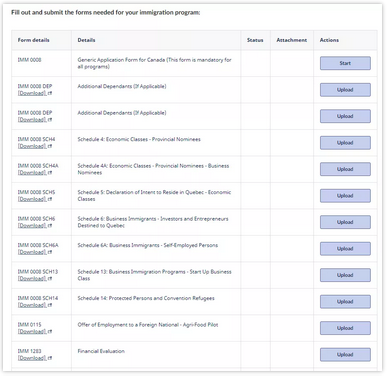Click the 'IMM 0008 SCH6' form code

coord(36,219)
